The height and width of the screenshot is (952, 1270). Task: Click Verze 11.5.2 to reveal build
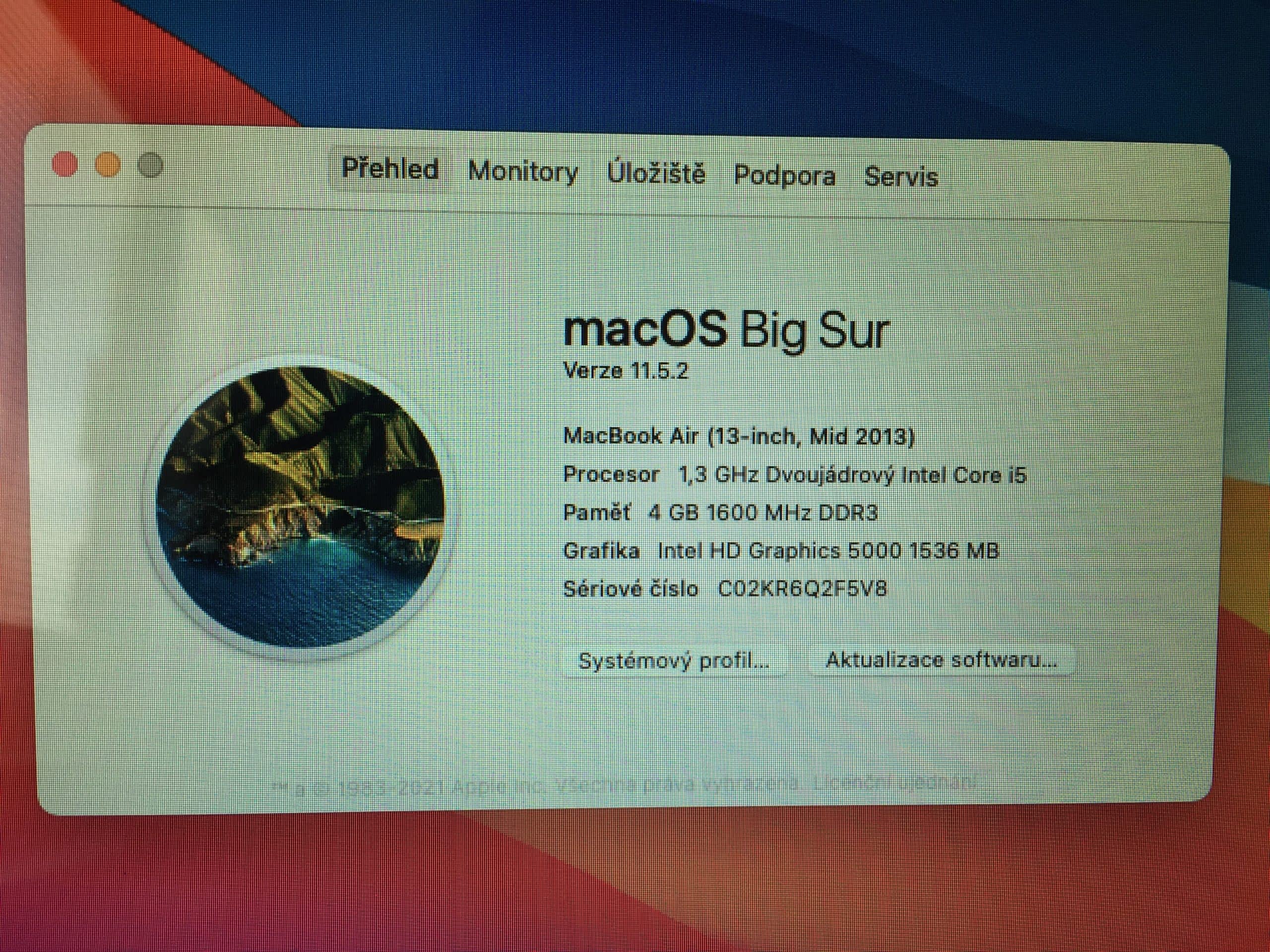click(625, 371)
